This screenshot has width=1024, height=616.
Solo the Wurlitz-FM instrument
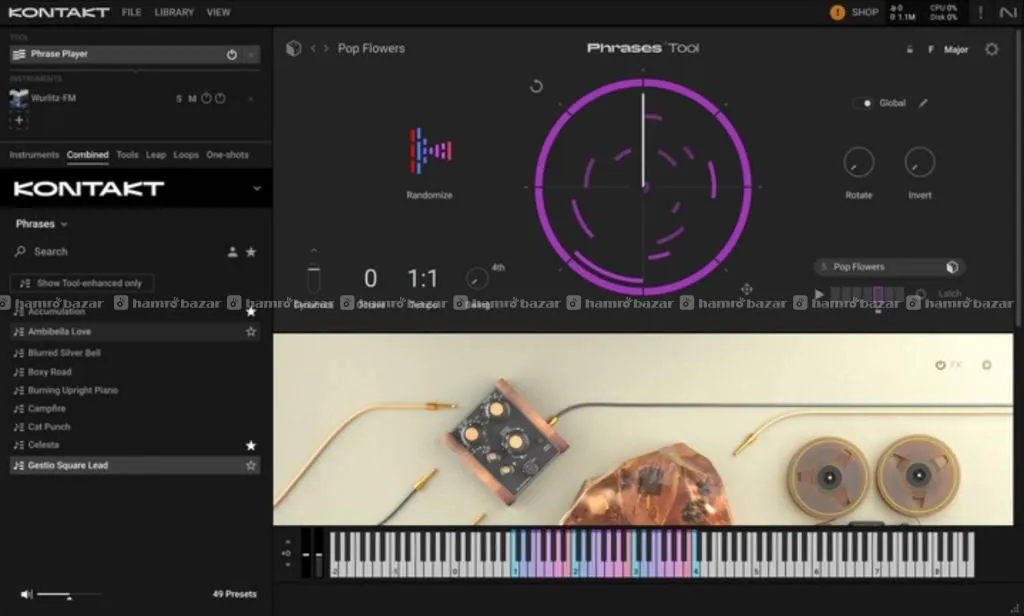coord(179,99)
